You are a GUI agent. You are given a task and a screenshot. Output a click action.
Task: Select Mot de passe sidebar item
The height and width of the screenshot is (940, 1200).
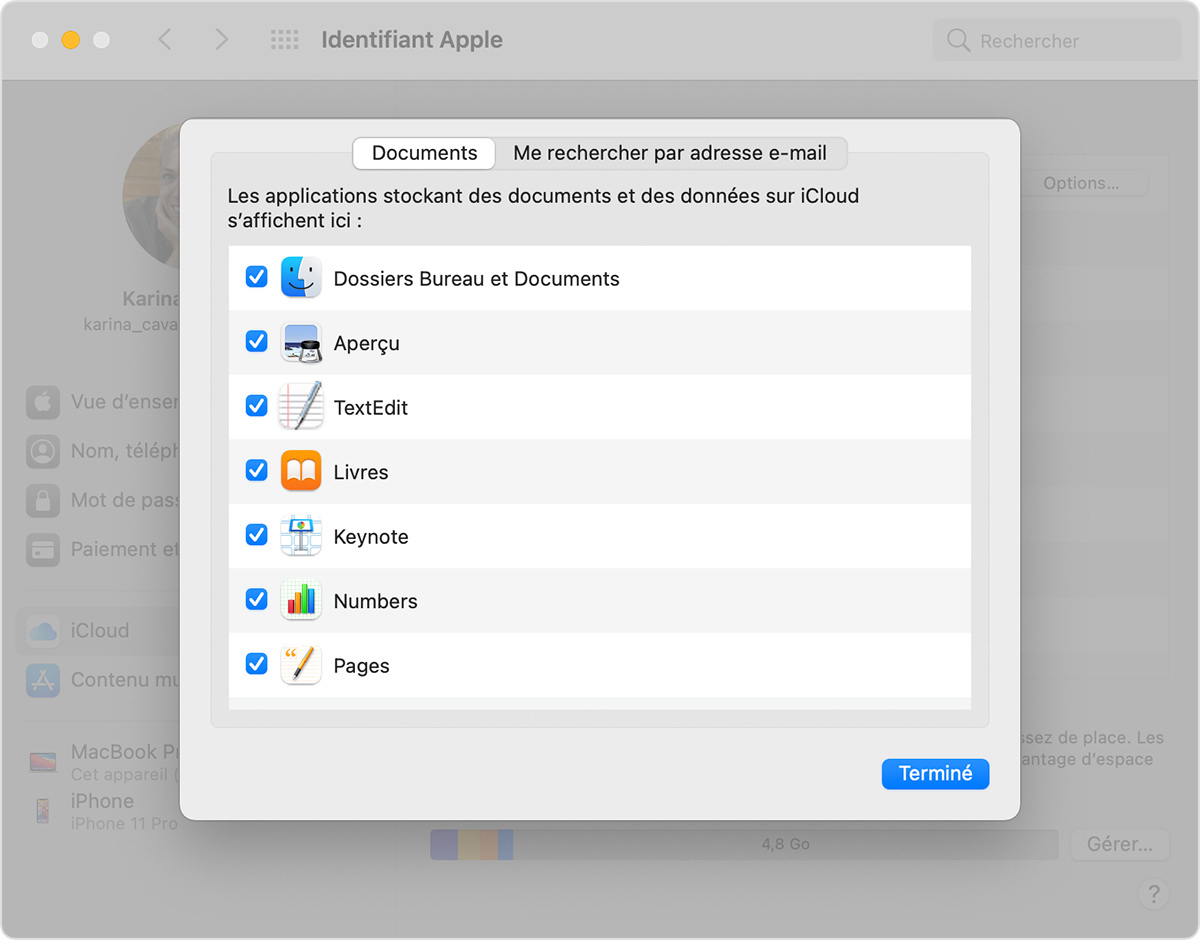tap(100, 501)
